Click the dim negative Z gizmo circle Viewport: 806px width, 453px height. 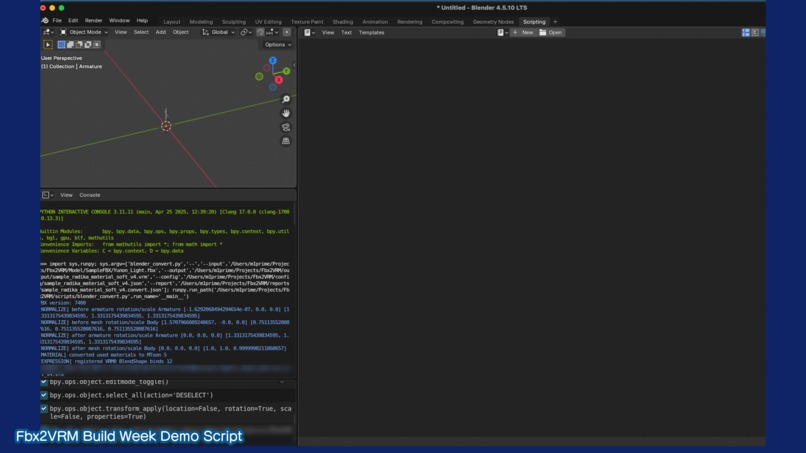point(273,87)
